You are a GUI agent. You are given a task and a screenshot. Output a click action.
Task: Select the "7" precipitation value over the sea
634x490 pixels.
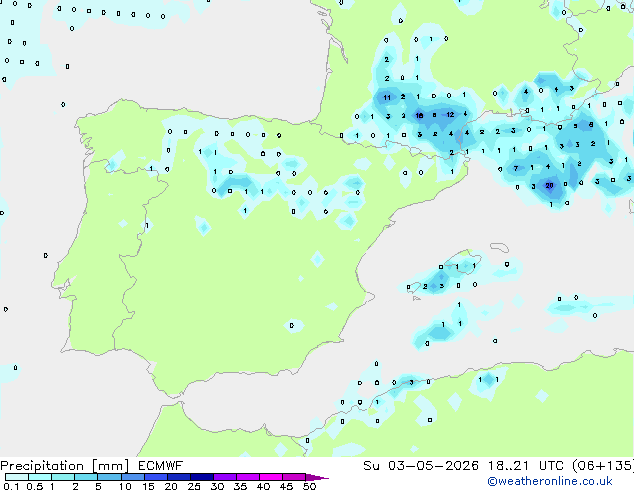516,168
